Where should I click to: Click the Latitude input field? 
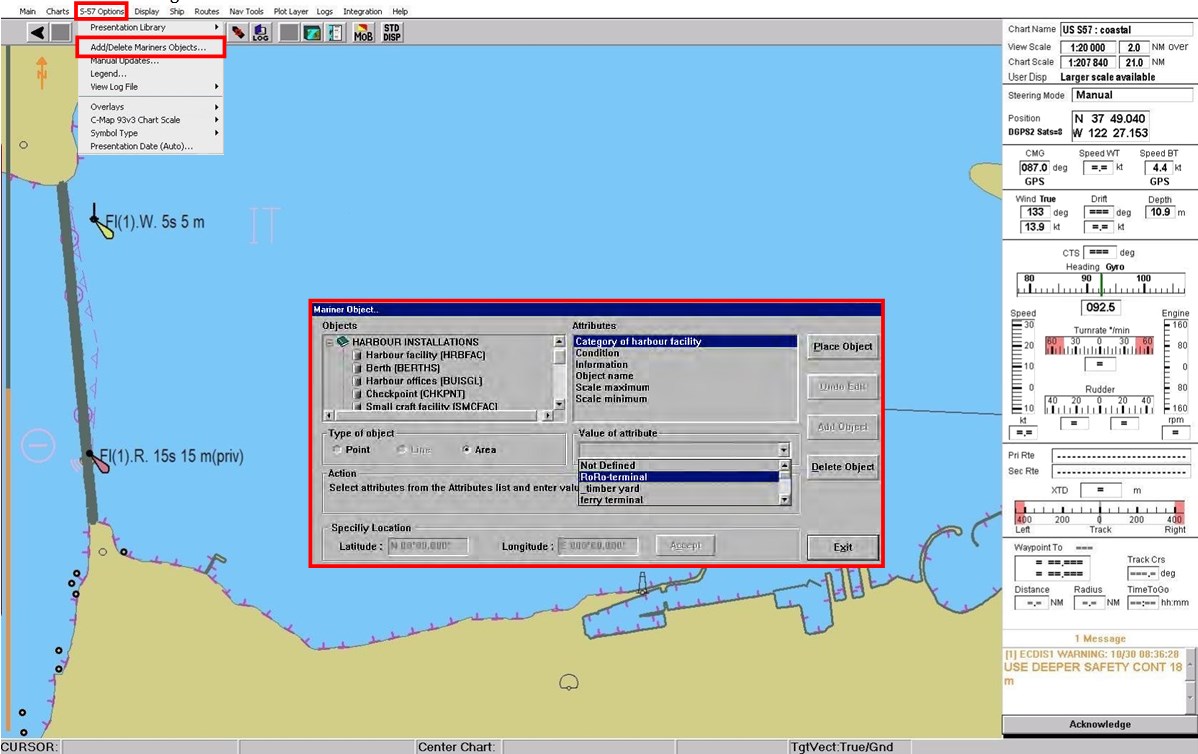point(428,546)
